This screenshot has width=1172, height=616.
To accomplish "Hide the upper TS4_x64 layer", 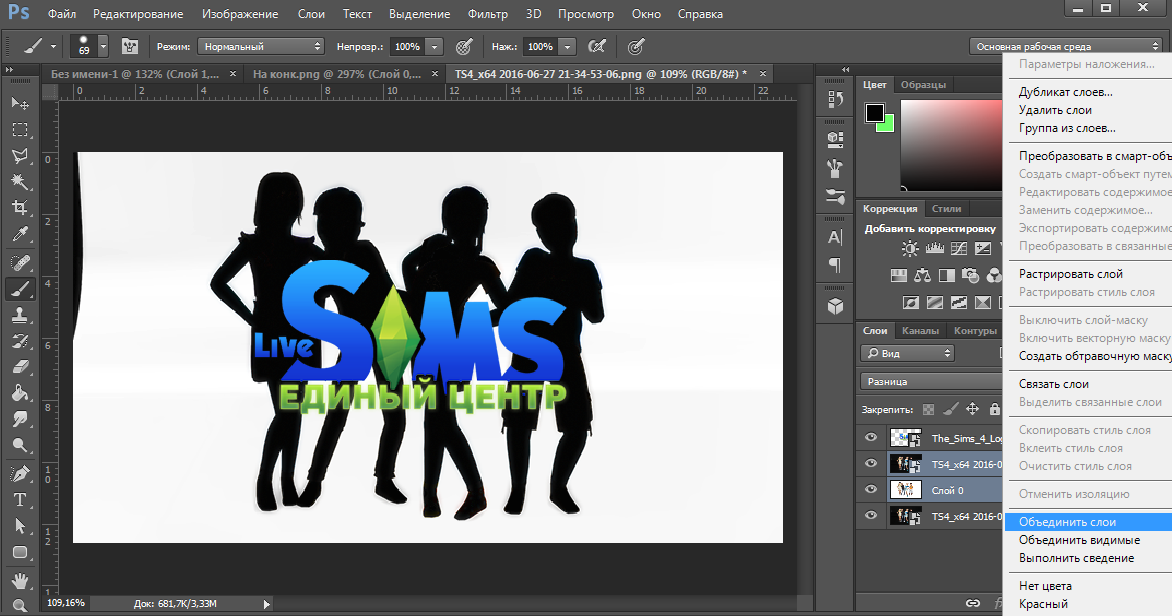I will (x=871, y=463).
